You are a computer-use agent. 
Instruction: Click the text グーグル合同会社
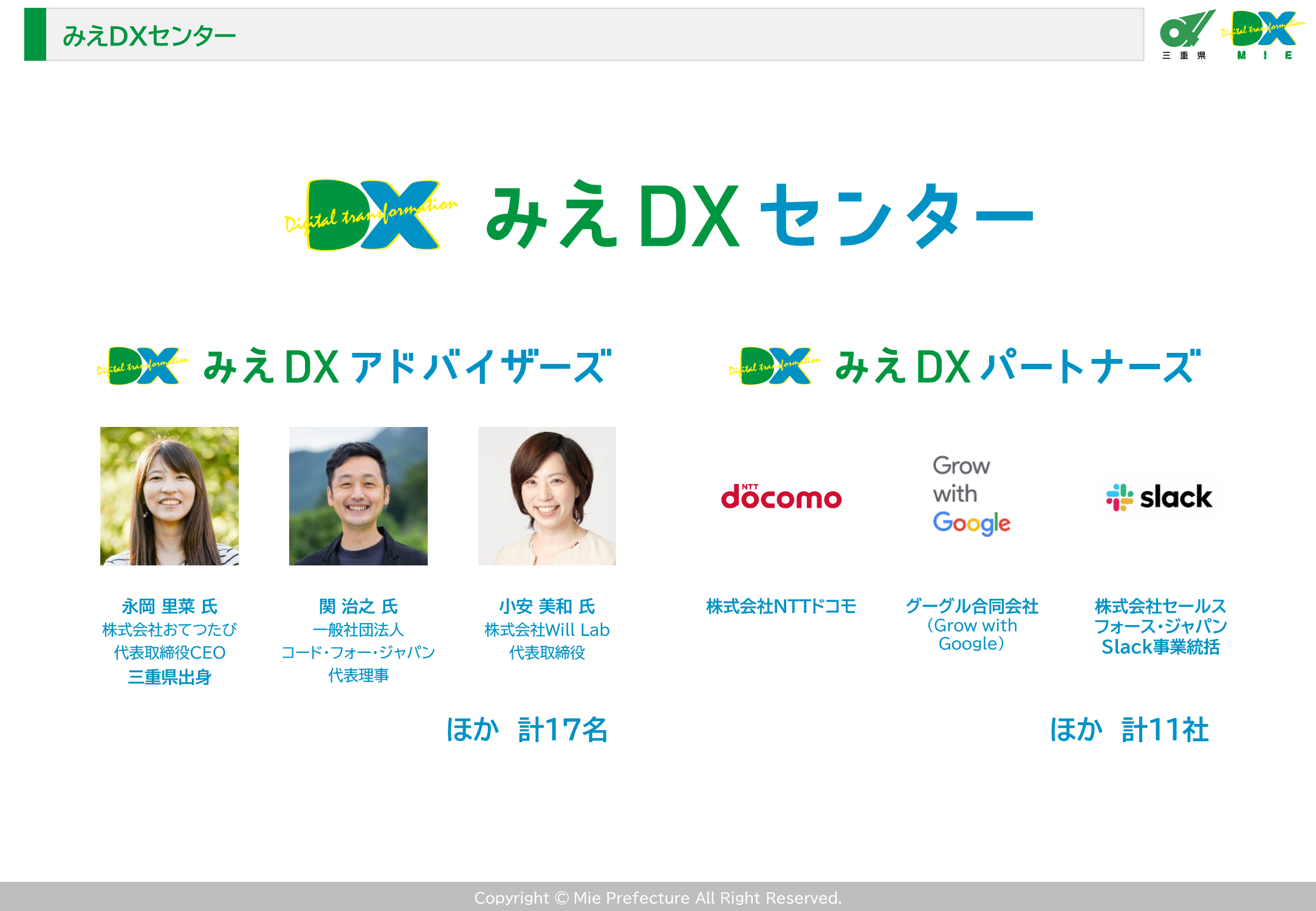click(x=972, y=606)
